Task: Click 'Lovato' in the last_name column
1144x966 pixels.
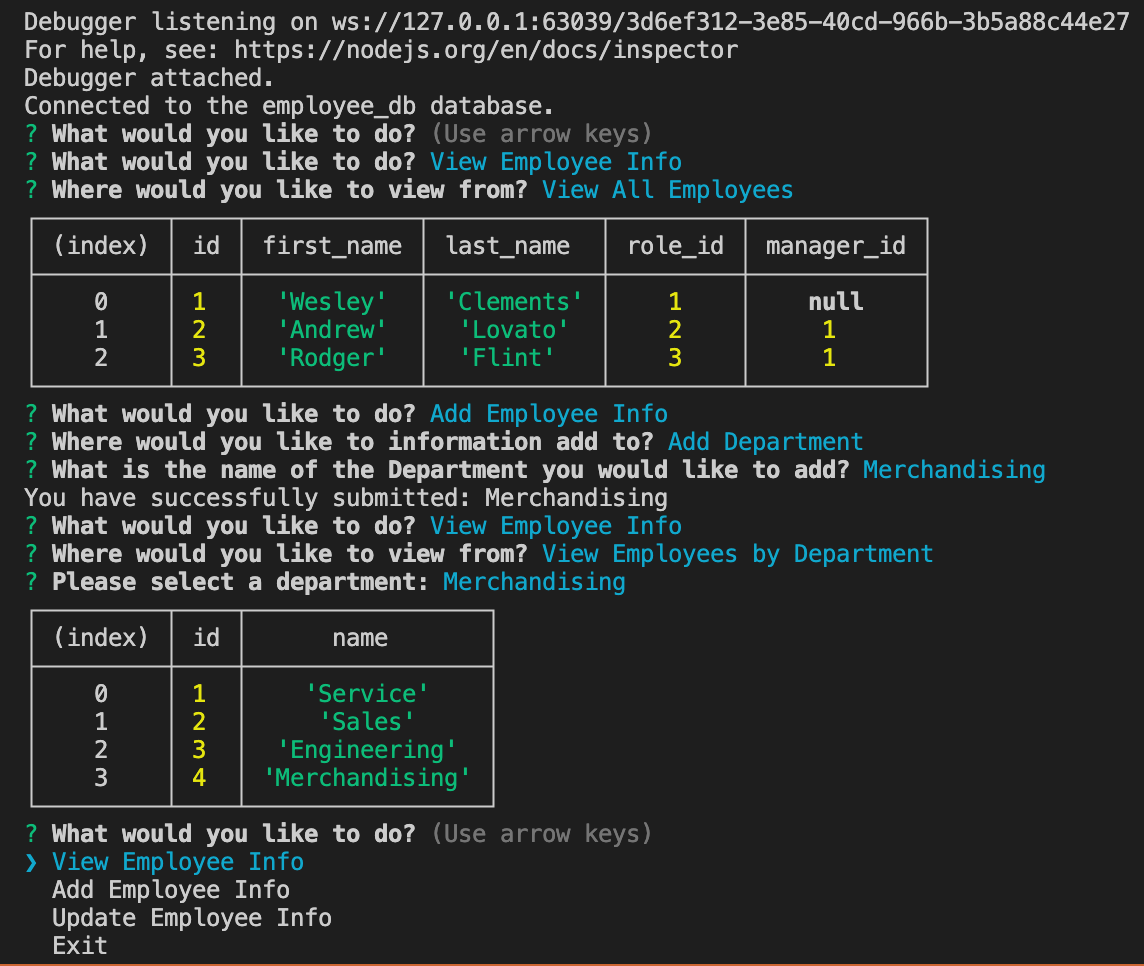Action: pos(514,330)
